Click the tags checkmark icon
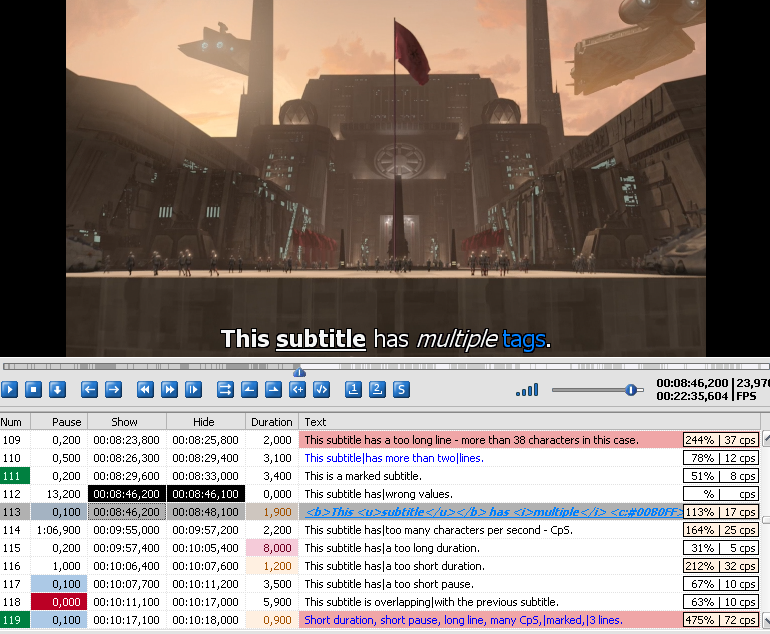The height and width of the screenshot is (634, 770). point(322,389)
